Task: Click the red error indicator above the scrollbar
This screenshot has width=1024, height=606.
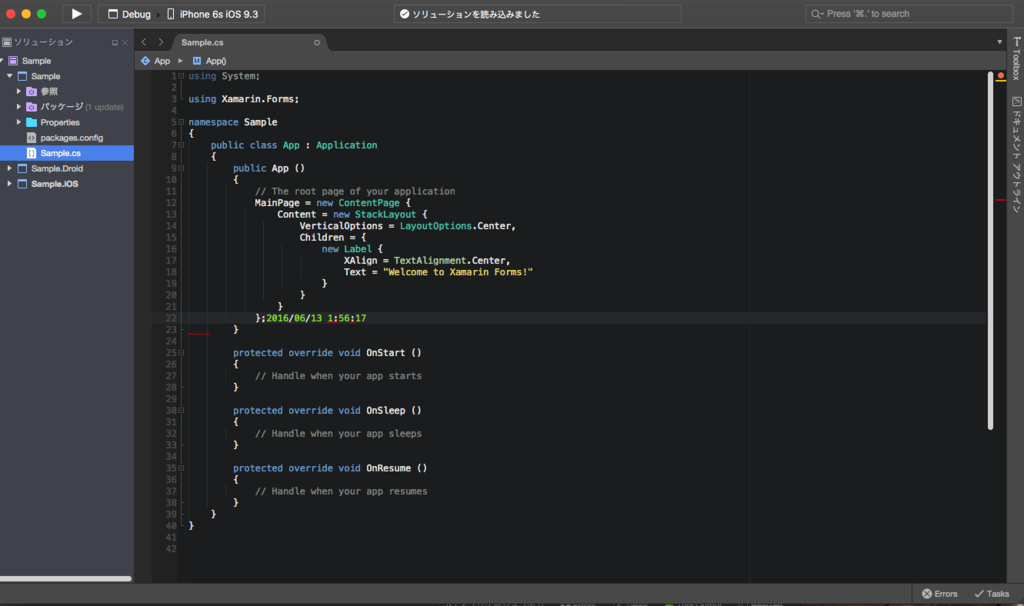Action: tap(1000, 76)
